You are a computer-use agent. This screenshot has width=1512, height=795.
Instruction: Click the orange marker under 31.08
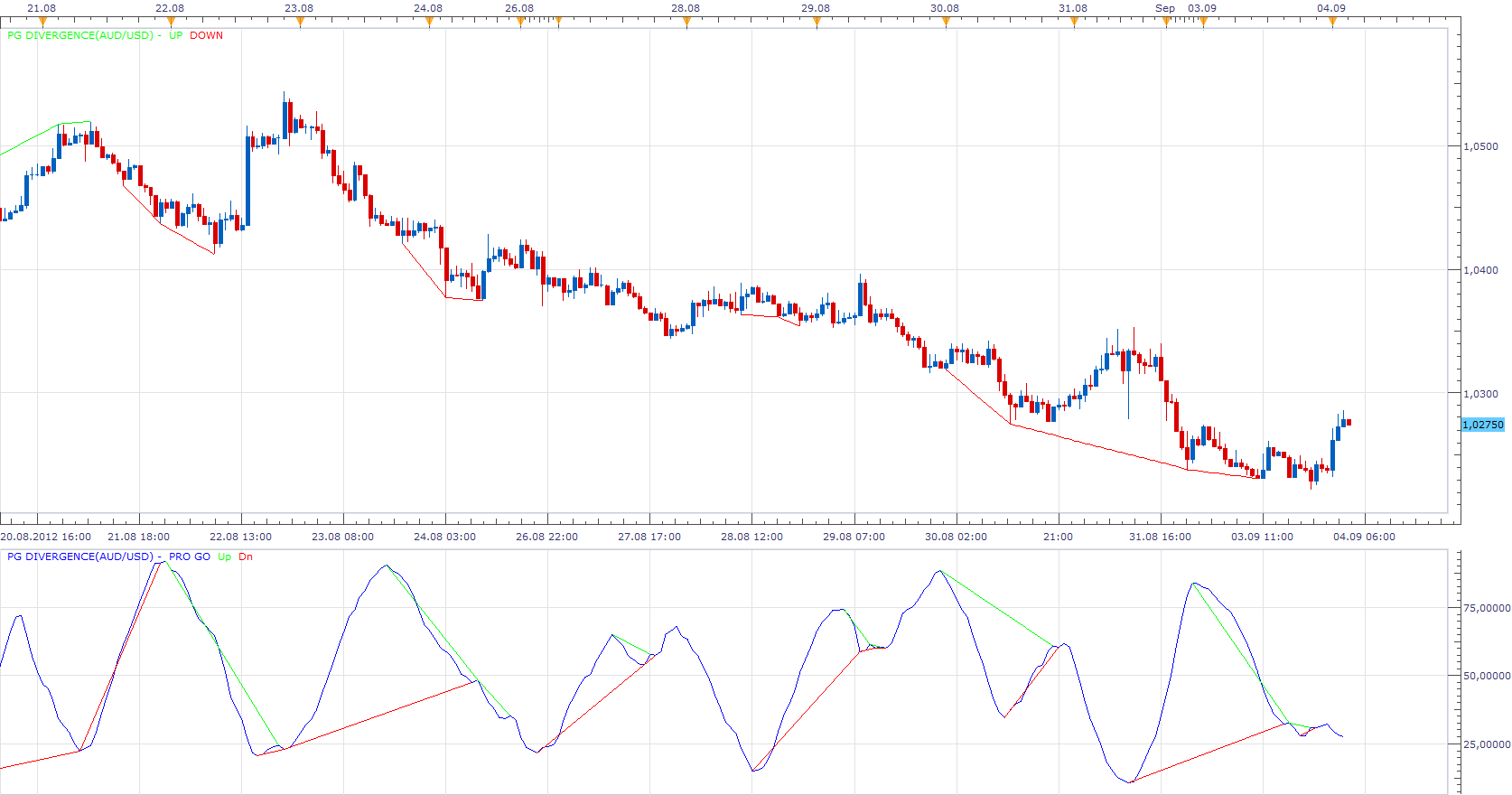1074,22
